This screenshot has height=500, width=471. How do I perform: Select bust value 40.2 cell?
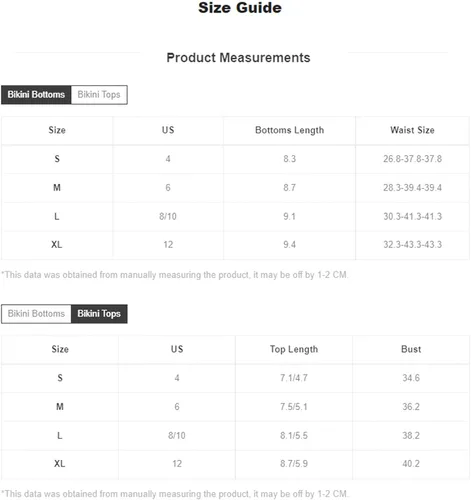pos(411,464)
